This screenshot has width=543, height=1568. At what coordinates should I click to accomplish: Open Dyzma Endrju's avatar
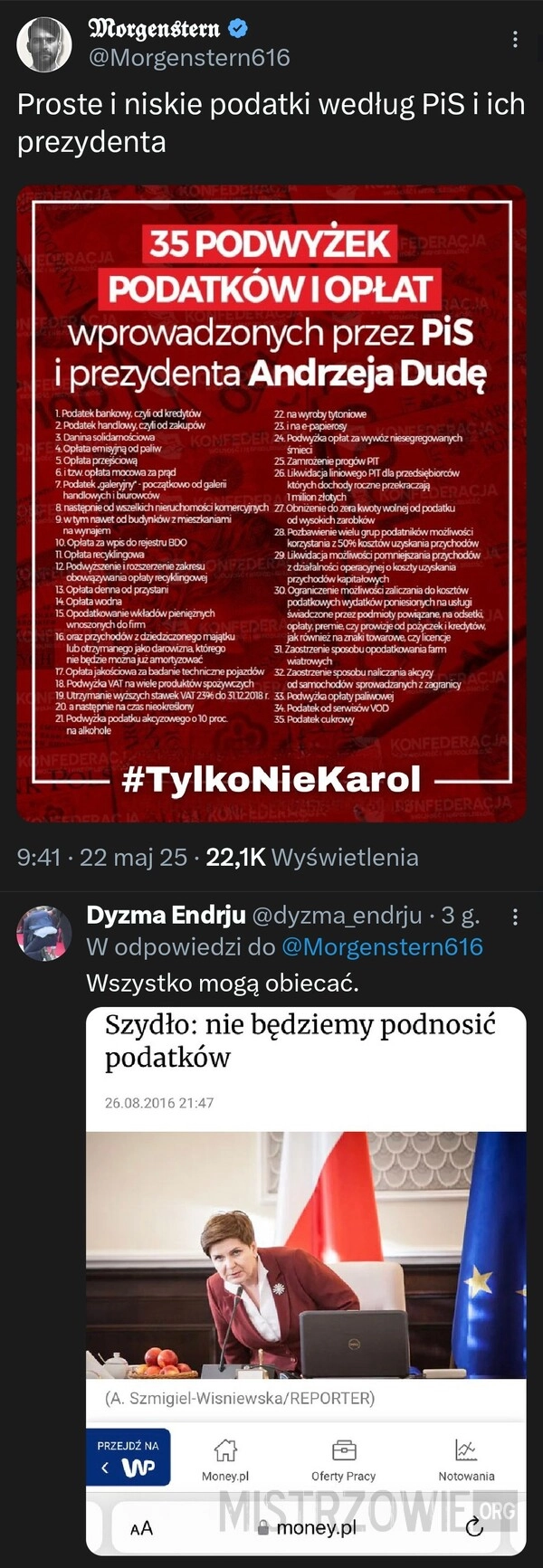tap(43, 933)
